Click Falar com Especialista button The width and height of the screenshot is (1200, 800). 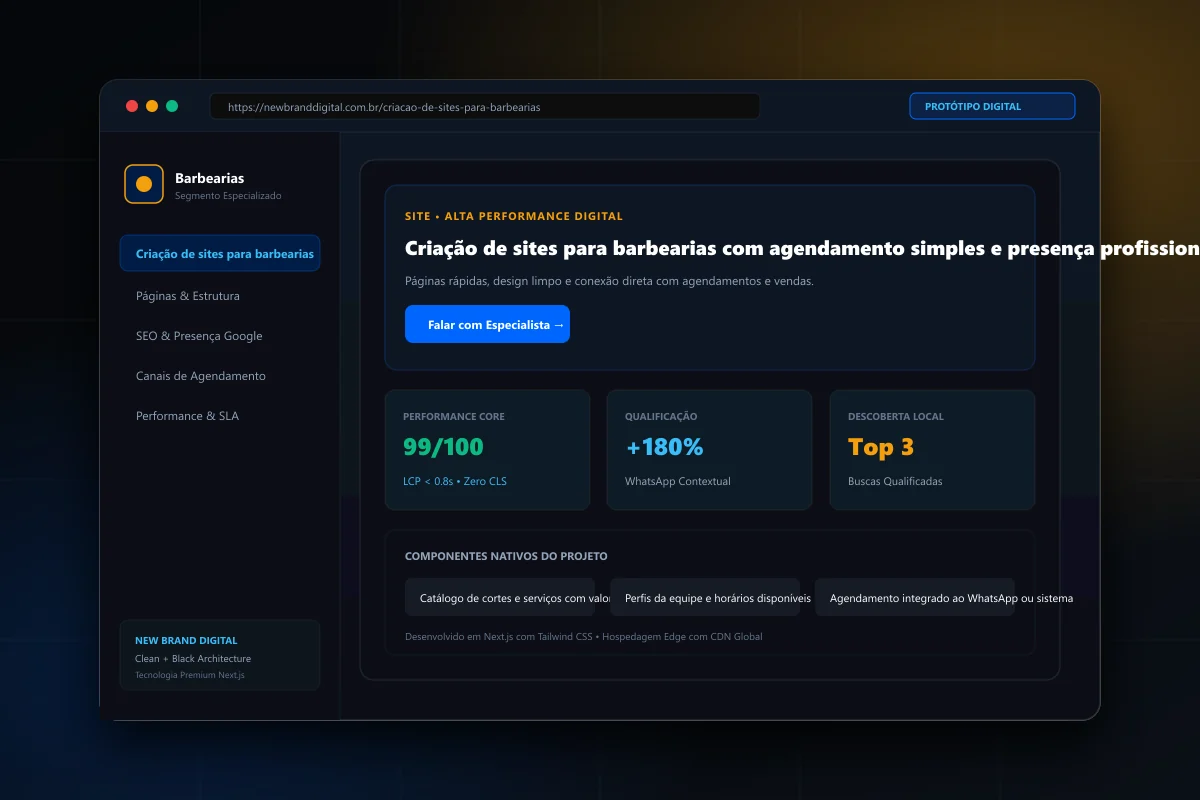click(487, 324)
